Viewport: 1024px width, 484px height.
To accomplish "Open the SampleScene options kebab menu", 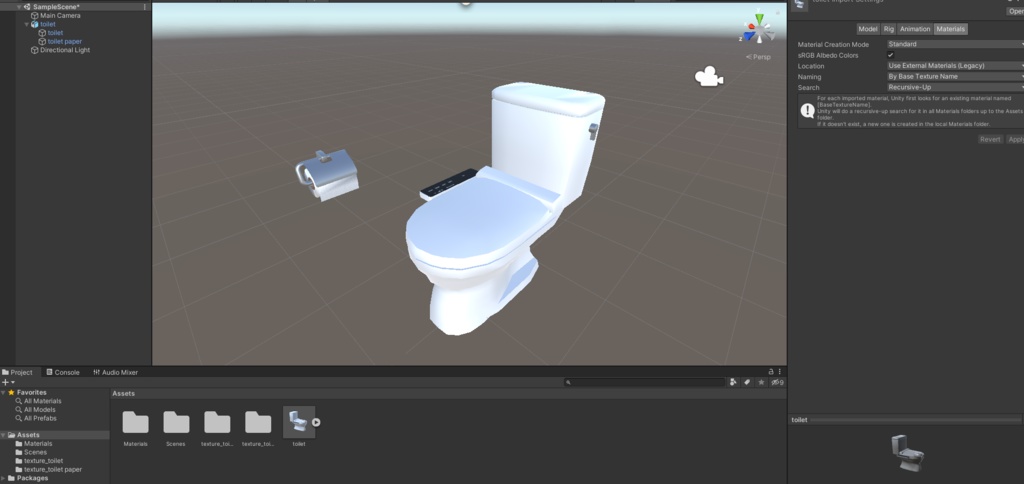I will 145,7.
